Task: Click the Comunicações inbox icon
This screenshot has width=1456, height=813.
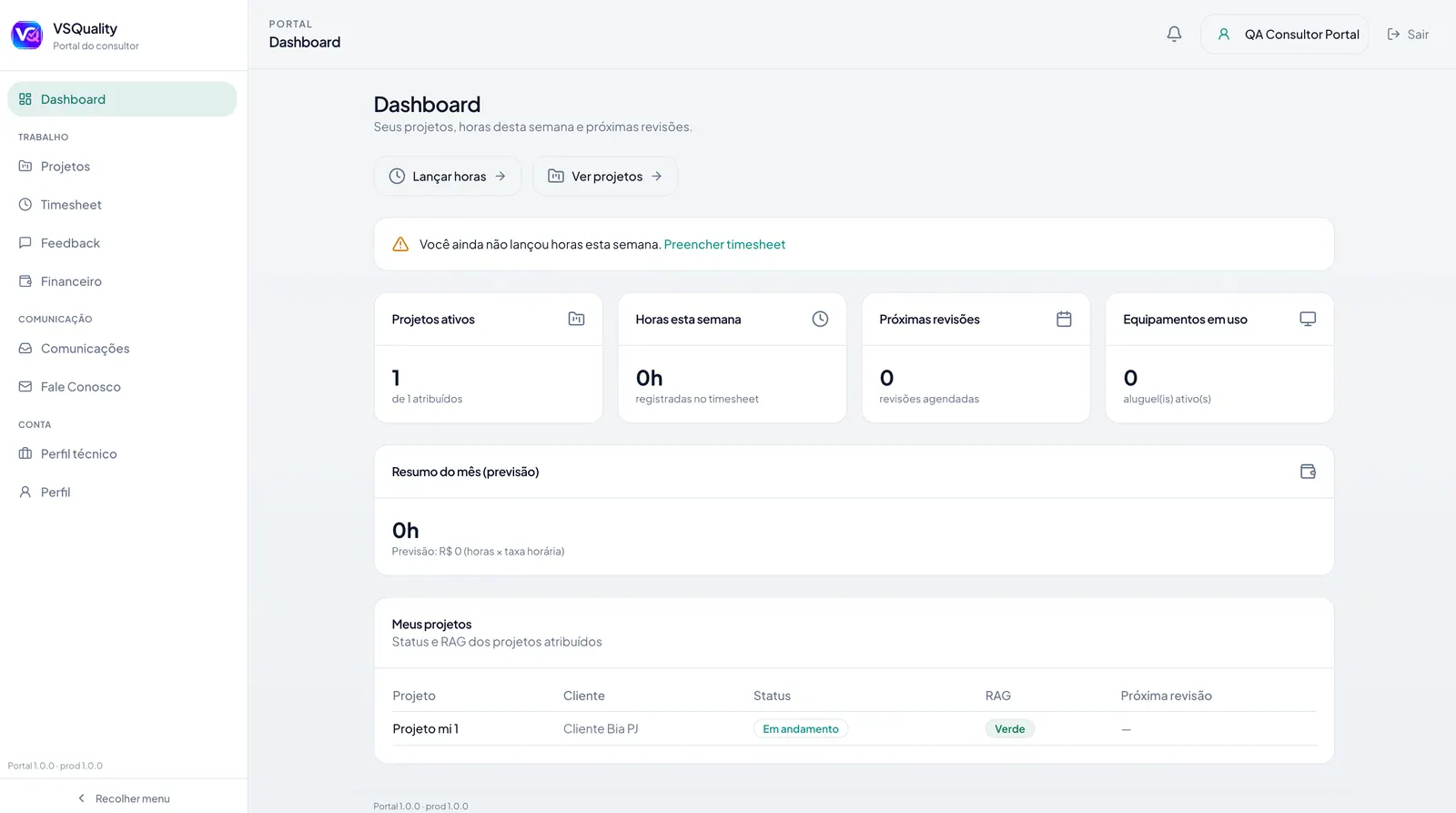Action: point(25,349)
